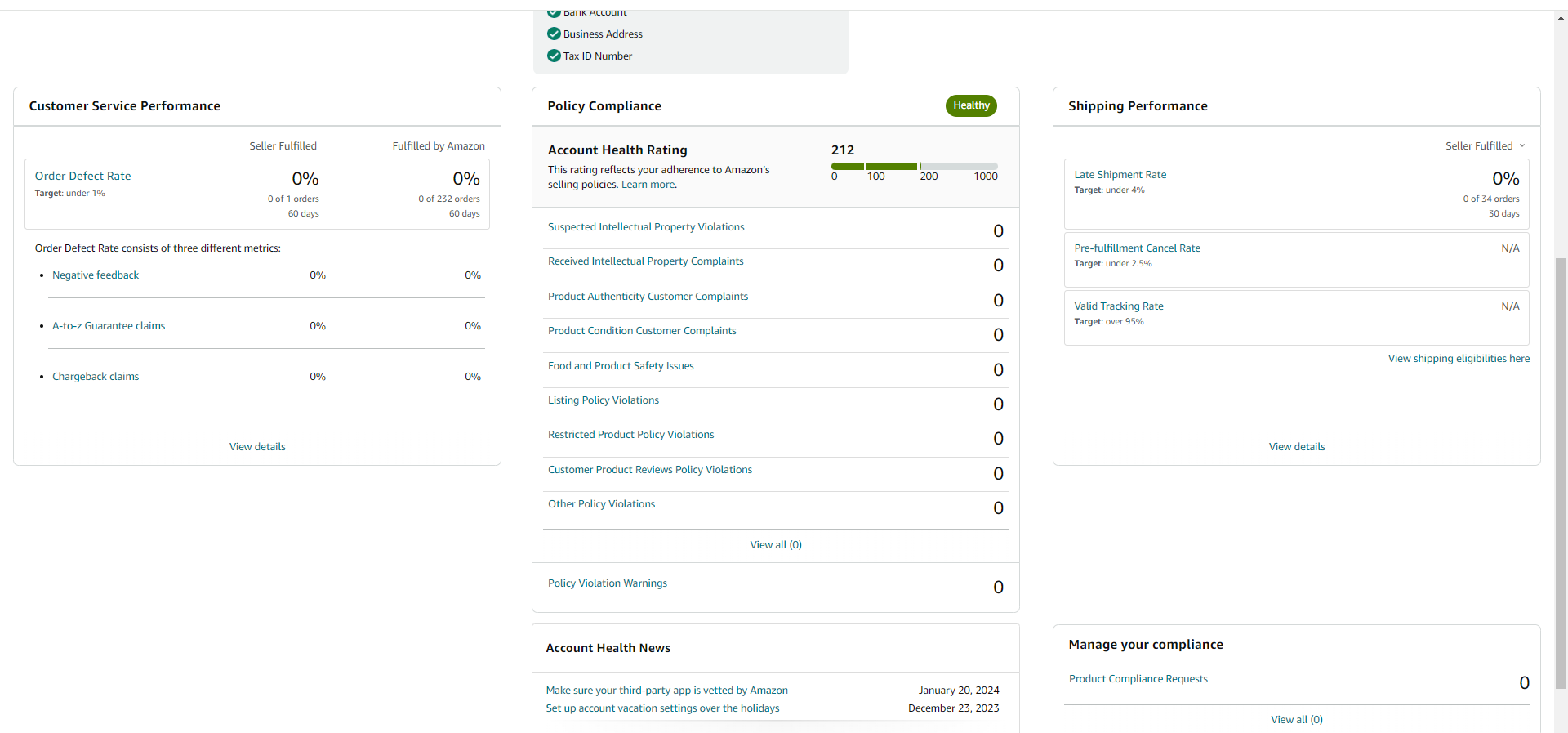Open Product Condition Customer Complaints
The width and height of the screenshot is (1568, 733).
tap(642, 331)
